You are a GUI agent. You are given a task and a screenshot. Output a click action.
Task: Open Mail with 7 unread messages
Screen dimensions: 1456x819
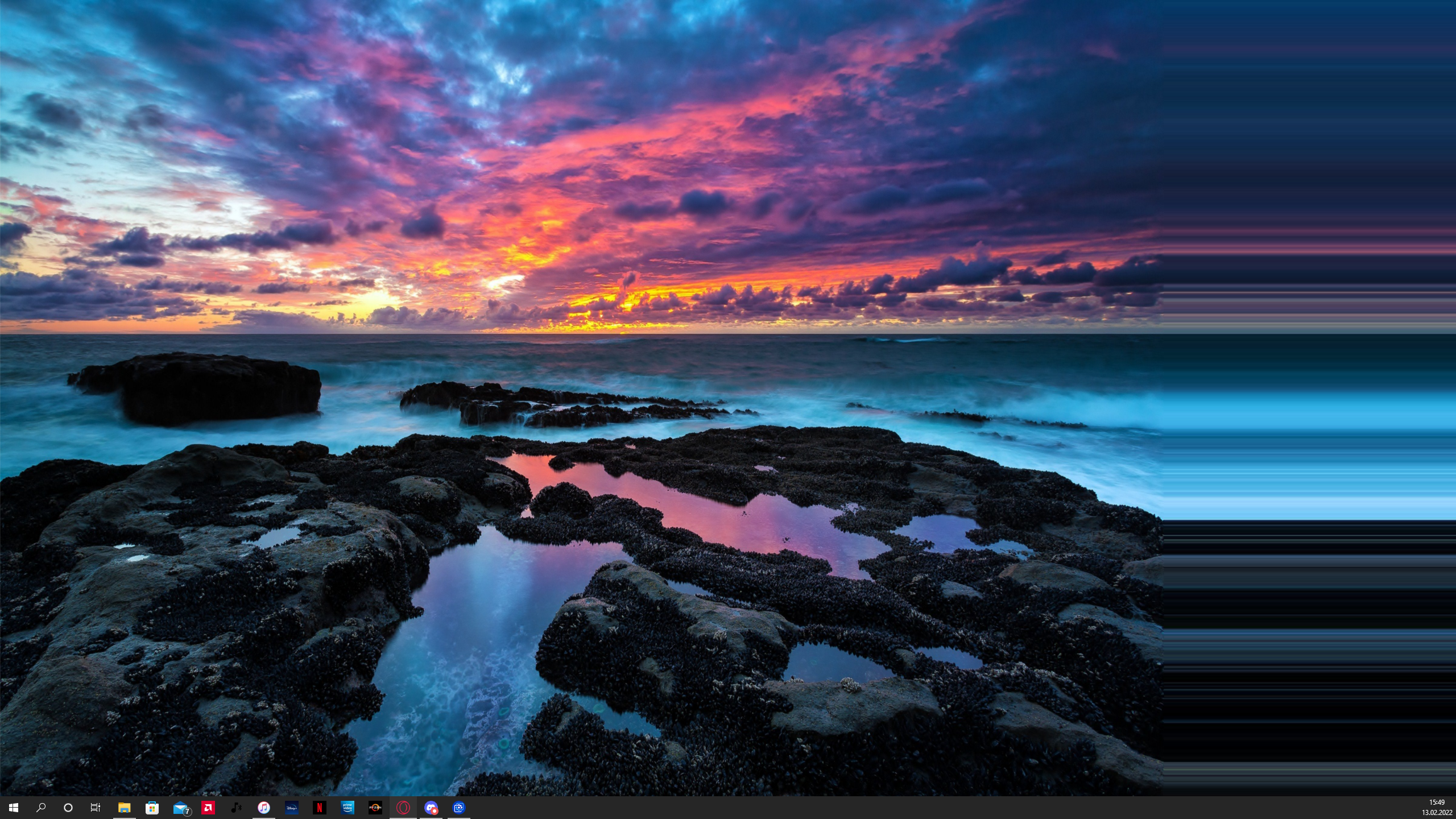(179, 808)
